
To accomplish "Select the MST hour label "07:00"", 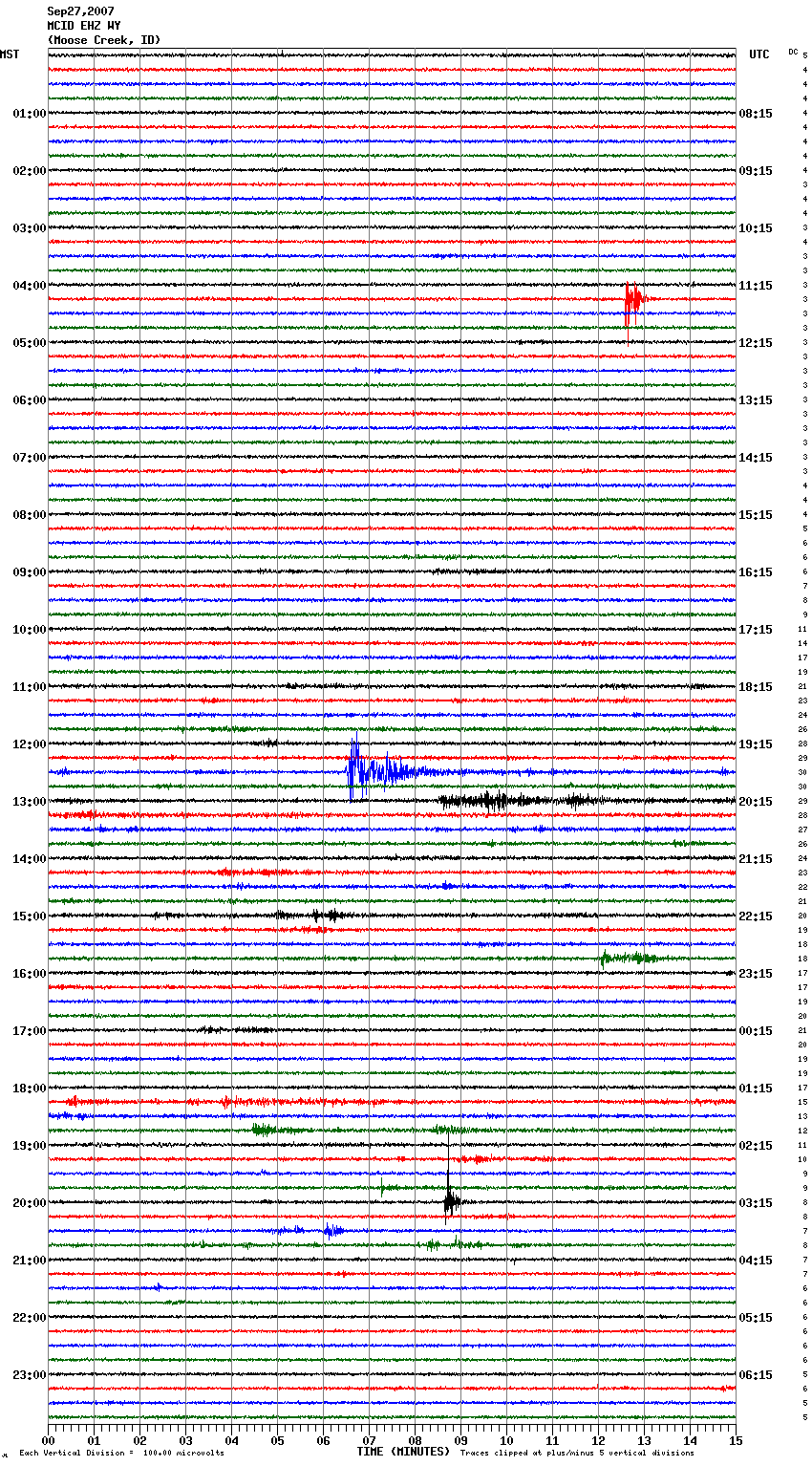I will click(x=30, y=458).
